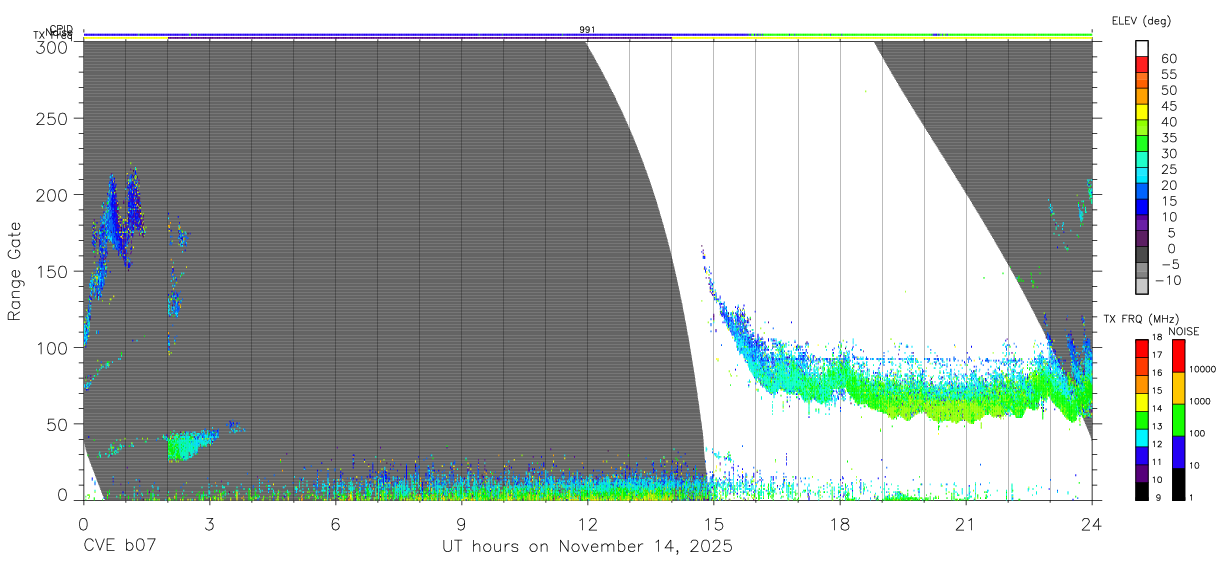This screenshot has width=1228, height=567.
Task: Click the 300 tick label on Range Gate axis
Action: pos(52,47)
